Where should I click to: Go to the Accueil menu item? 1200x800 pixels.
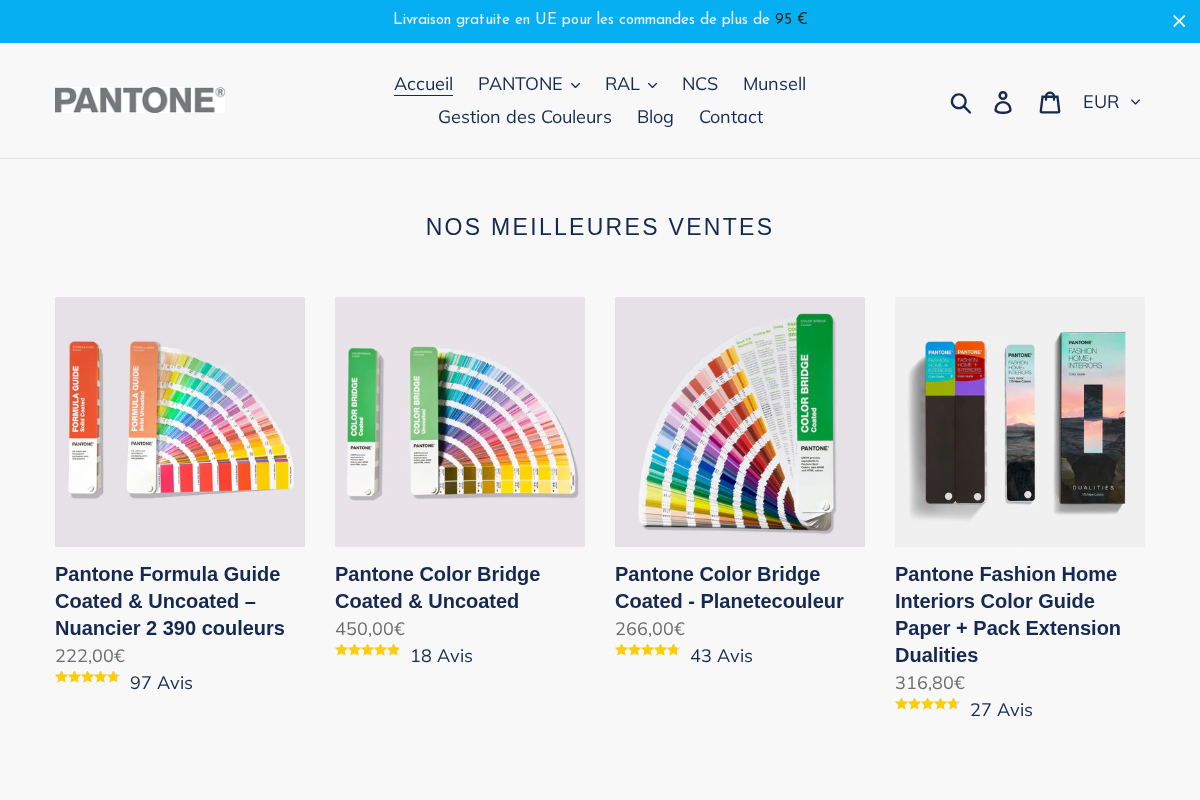click(423, 83)
